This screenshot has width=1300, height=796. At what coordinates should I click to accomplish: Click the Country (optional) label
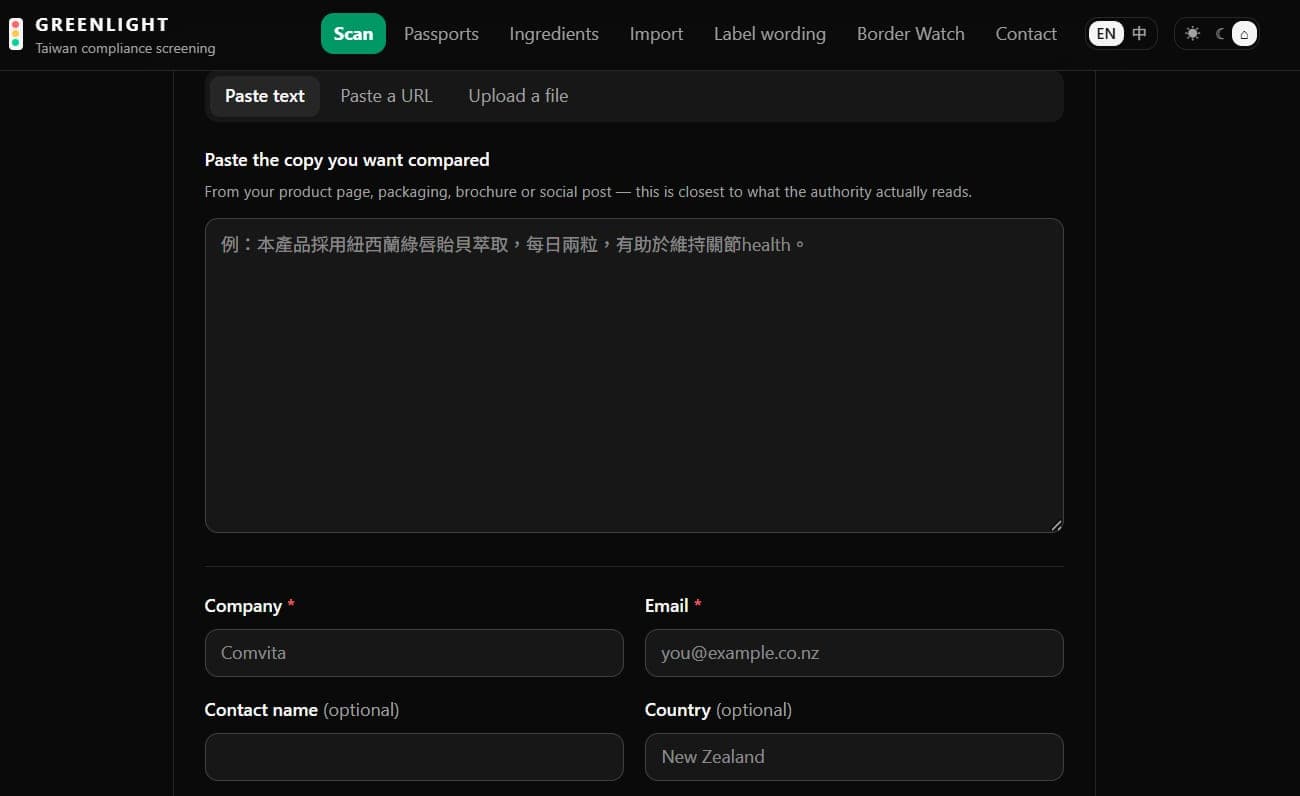click(x=718, y=710)
